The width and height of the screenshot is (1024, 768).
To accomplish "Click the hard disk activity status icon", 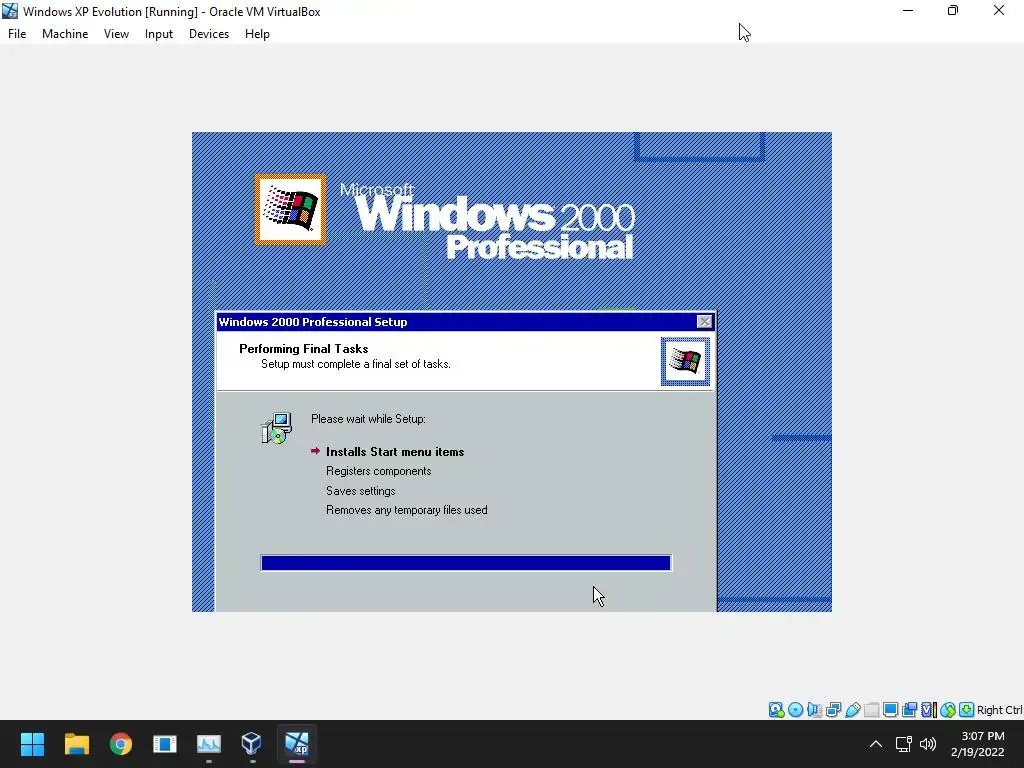I will (x=776, y=710).
